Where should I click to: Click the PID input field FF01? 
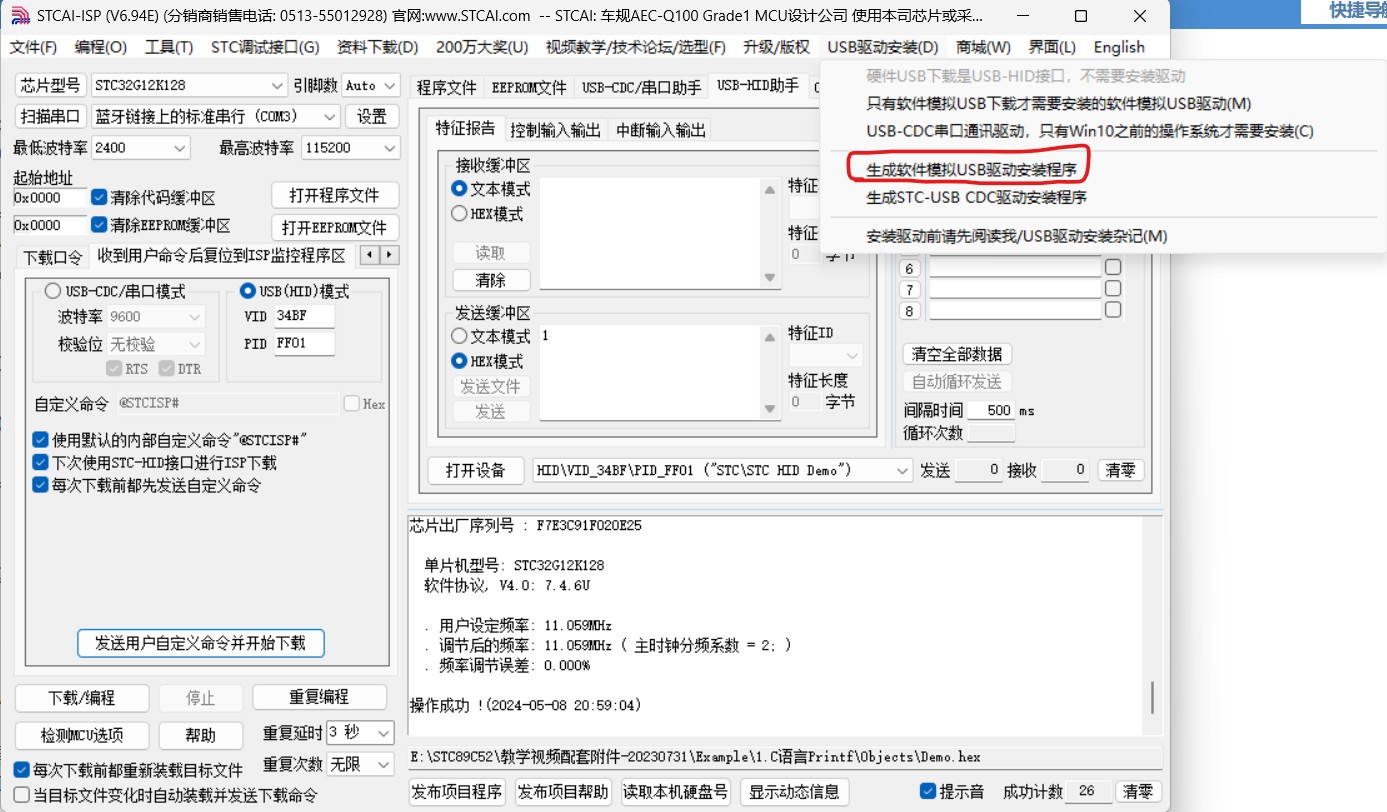[x=305, y=343]
